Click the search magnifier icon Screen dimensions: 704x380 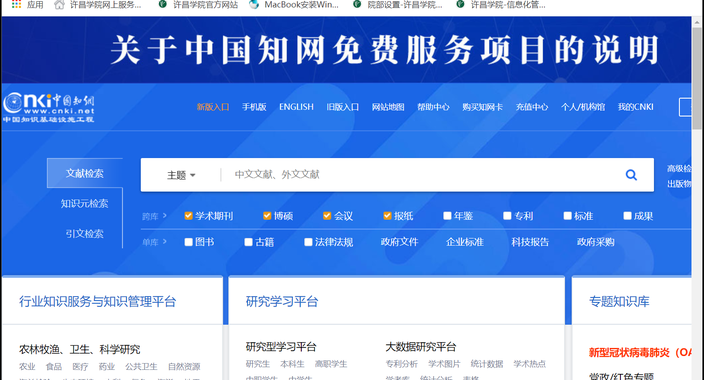(631, 175)
